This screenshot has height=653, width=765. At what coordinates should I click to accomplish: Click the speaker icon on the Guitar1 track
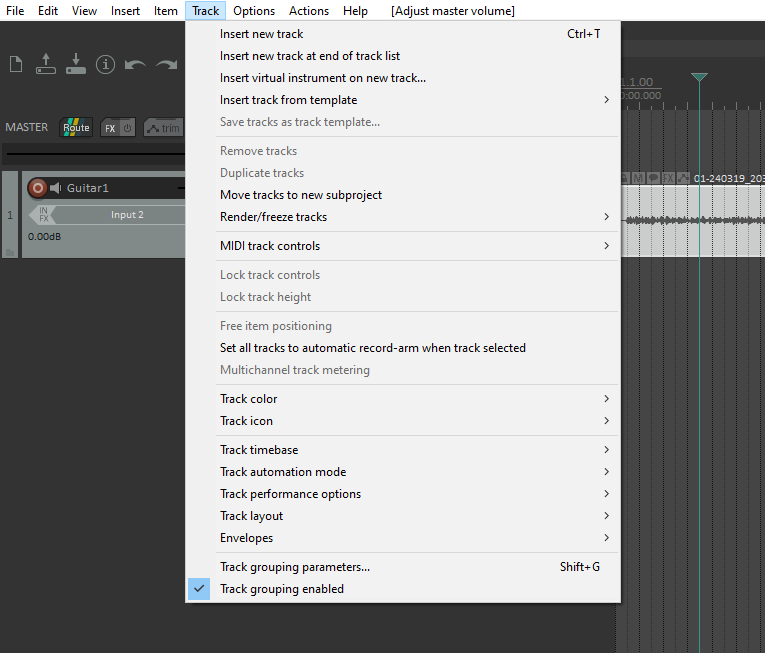tap(56, 188)
